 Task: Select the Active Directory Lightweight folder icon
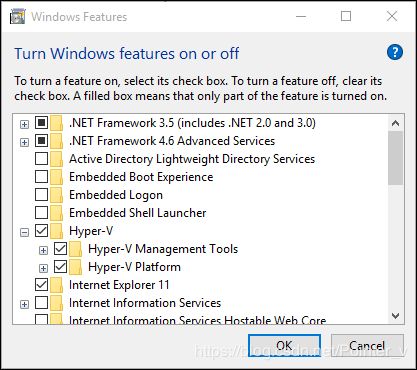point(57,159)
